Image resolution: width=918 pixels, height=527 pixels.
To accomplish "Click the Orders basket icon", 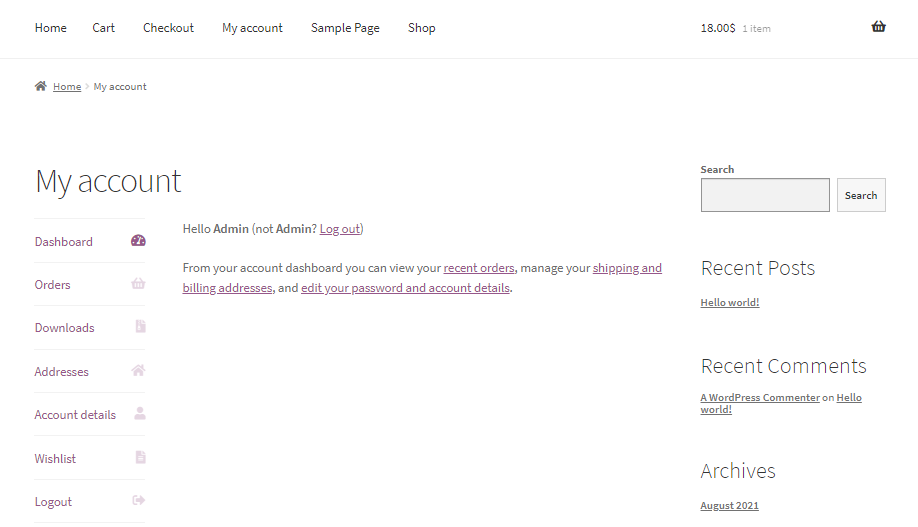I will (138, 283).
